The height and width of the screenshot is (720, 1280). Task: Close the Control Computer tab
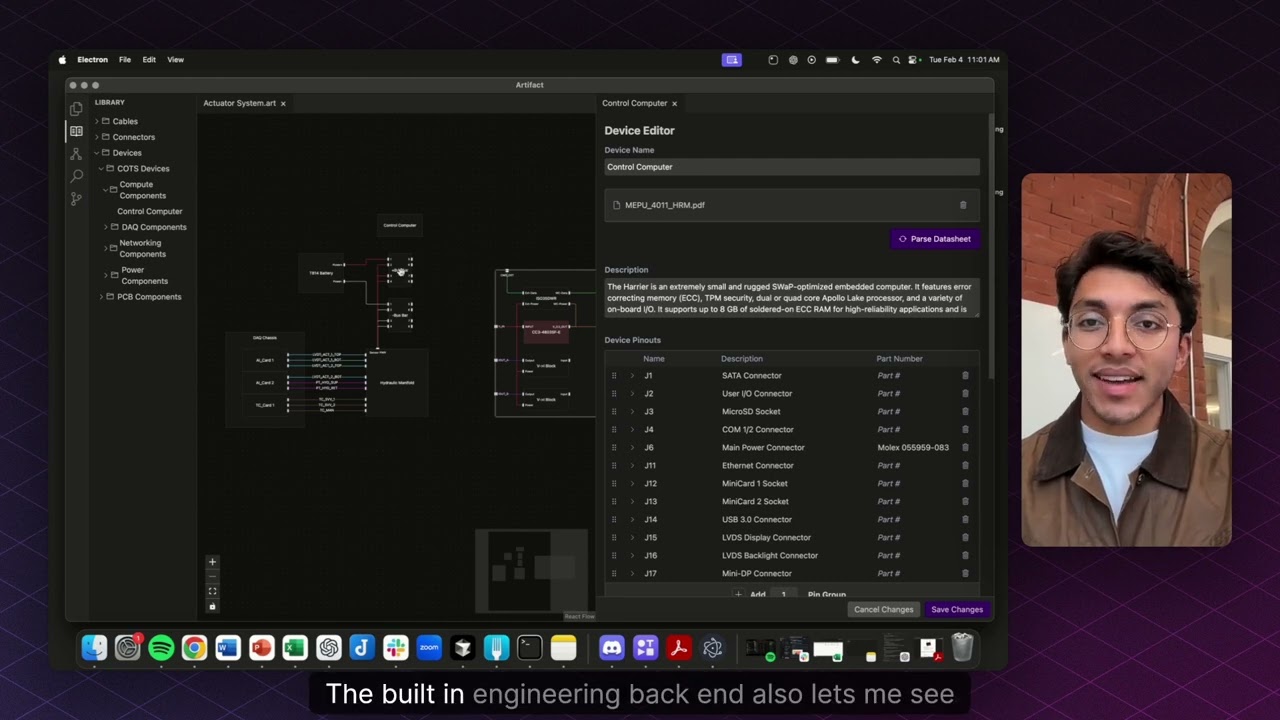674,104
